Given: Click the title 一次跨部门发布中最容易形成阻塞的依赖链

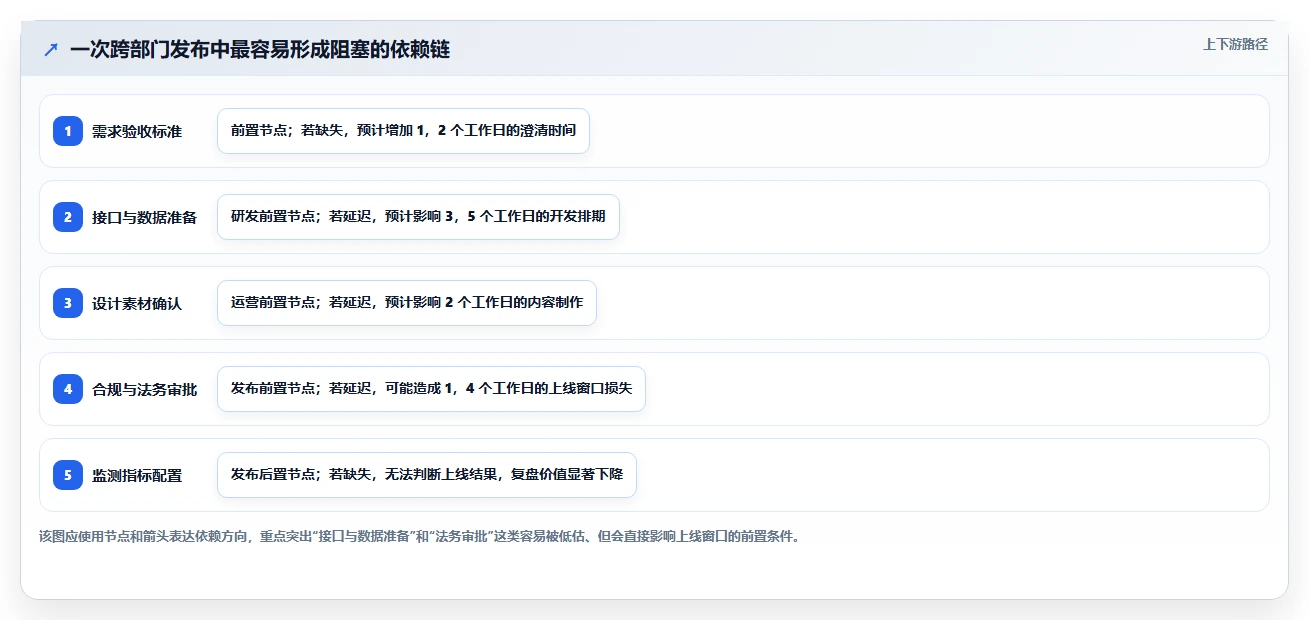Looking at the screenshot, I should [x=260, y=49].
